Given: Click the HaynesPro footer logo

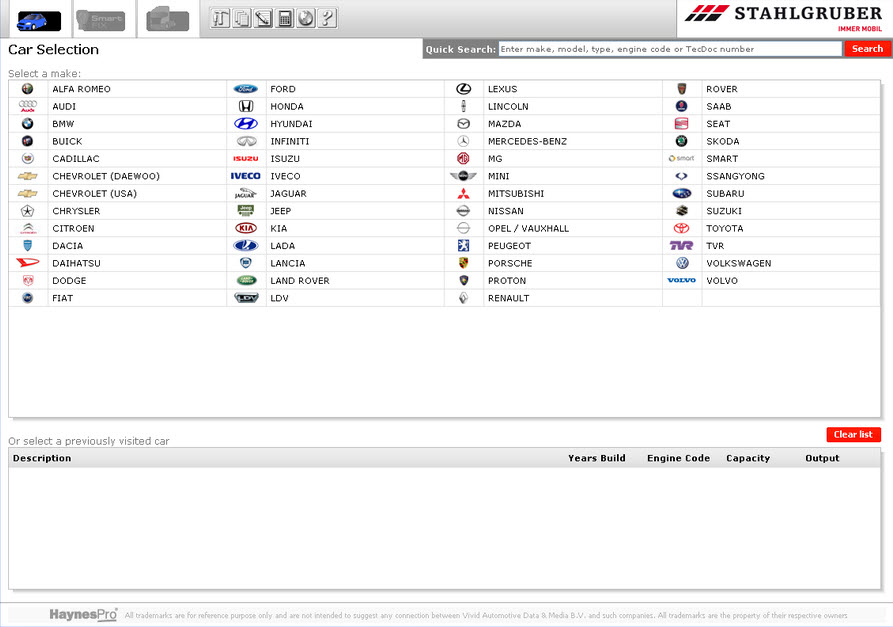Looking at the screenshot, I should pos(83,615).
